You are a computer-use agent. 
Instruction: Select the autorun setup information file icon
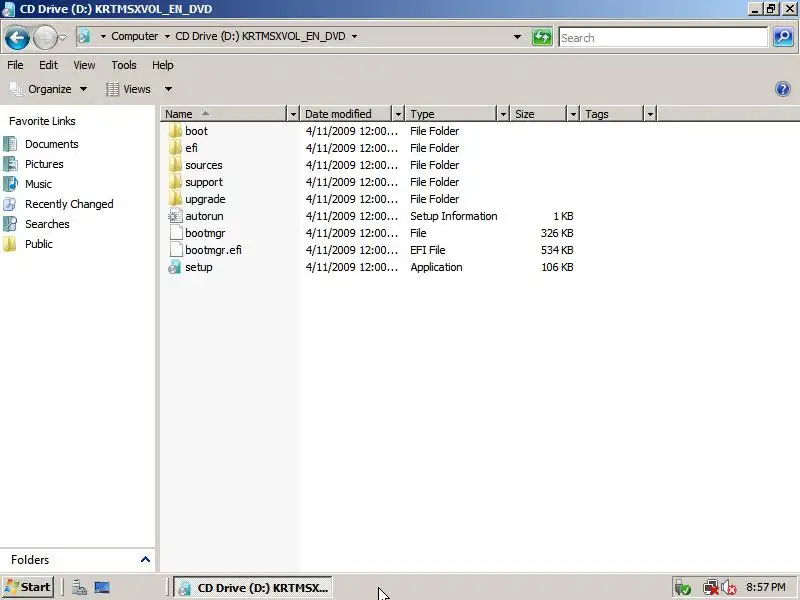[x=175, y=216]
